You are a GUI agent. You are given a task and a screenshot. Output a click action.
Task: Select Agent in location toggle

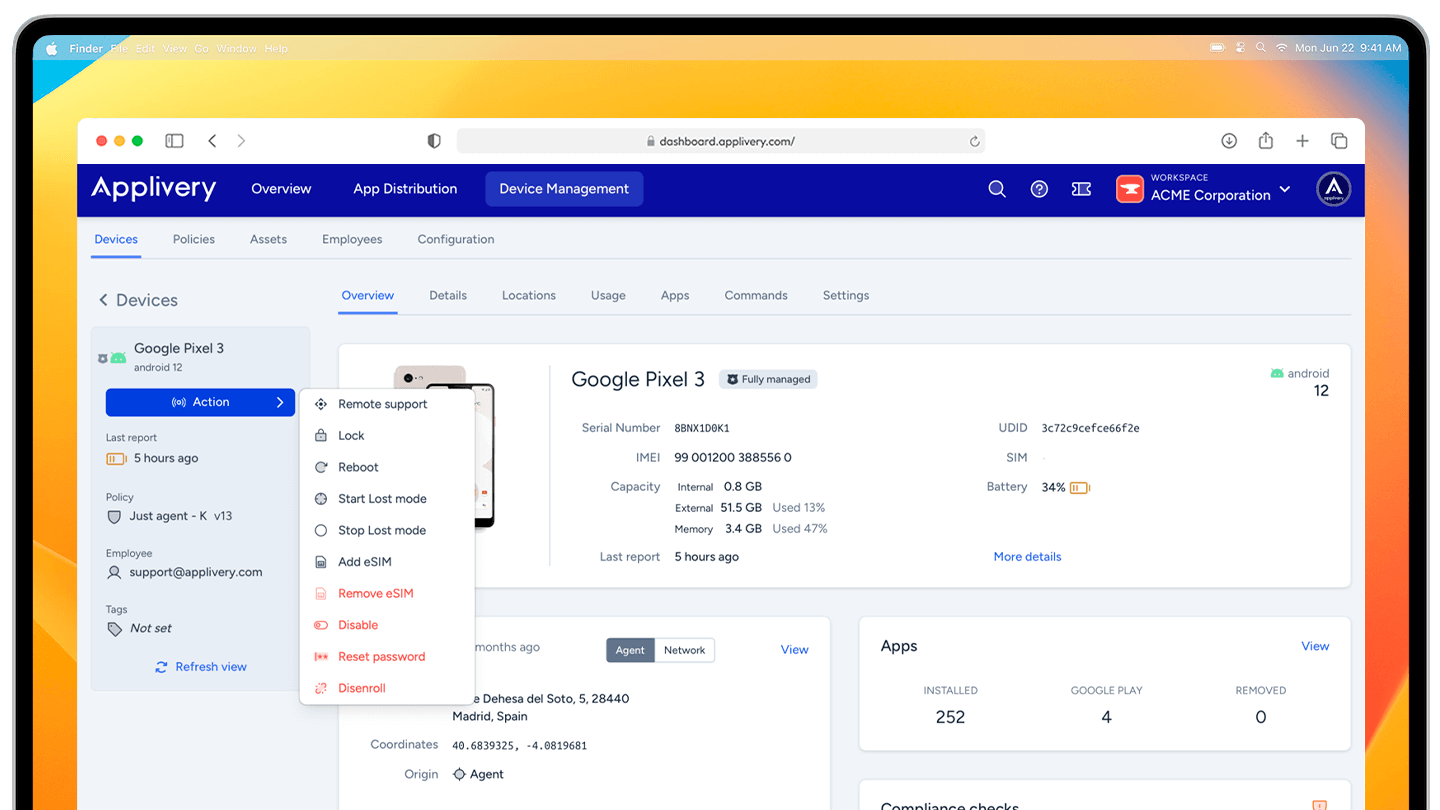[x=630, y=650]
